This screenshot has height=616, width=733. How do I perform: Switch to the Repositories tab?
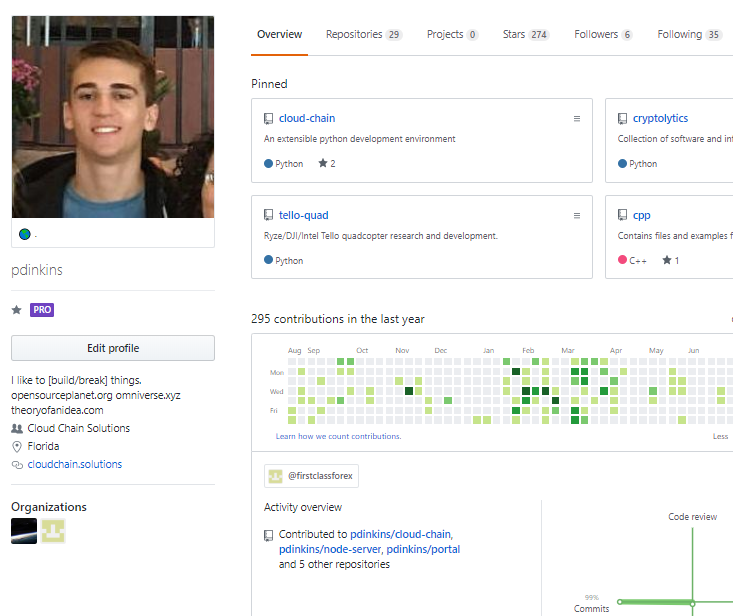363,35
